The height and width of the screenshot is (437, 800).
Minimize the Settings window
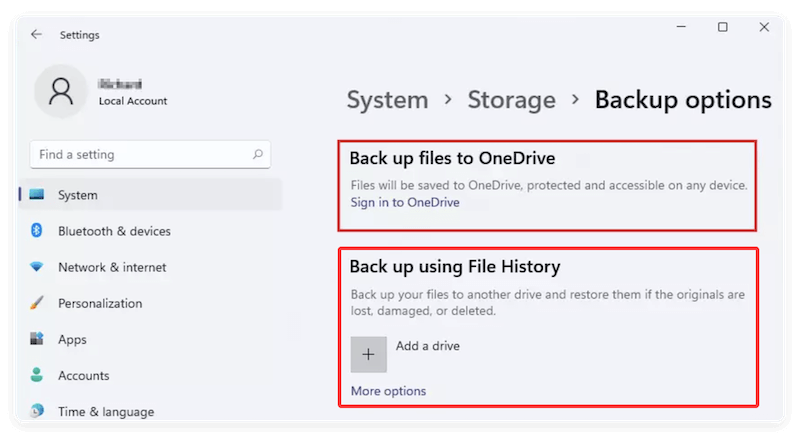click(681, 27)
